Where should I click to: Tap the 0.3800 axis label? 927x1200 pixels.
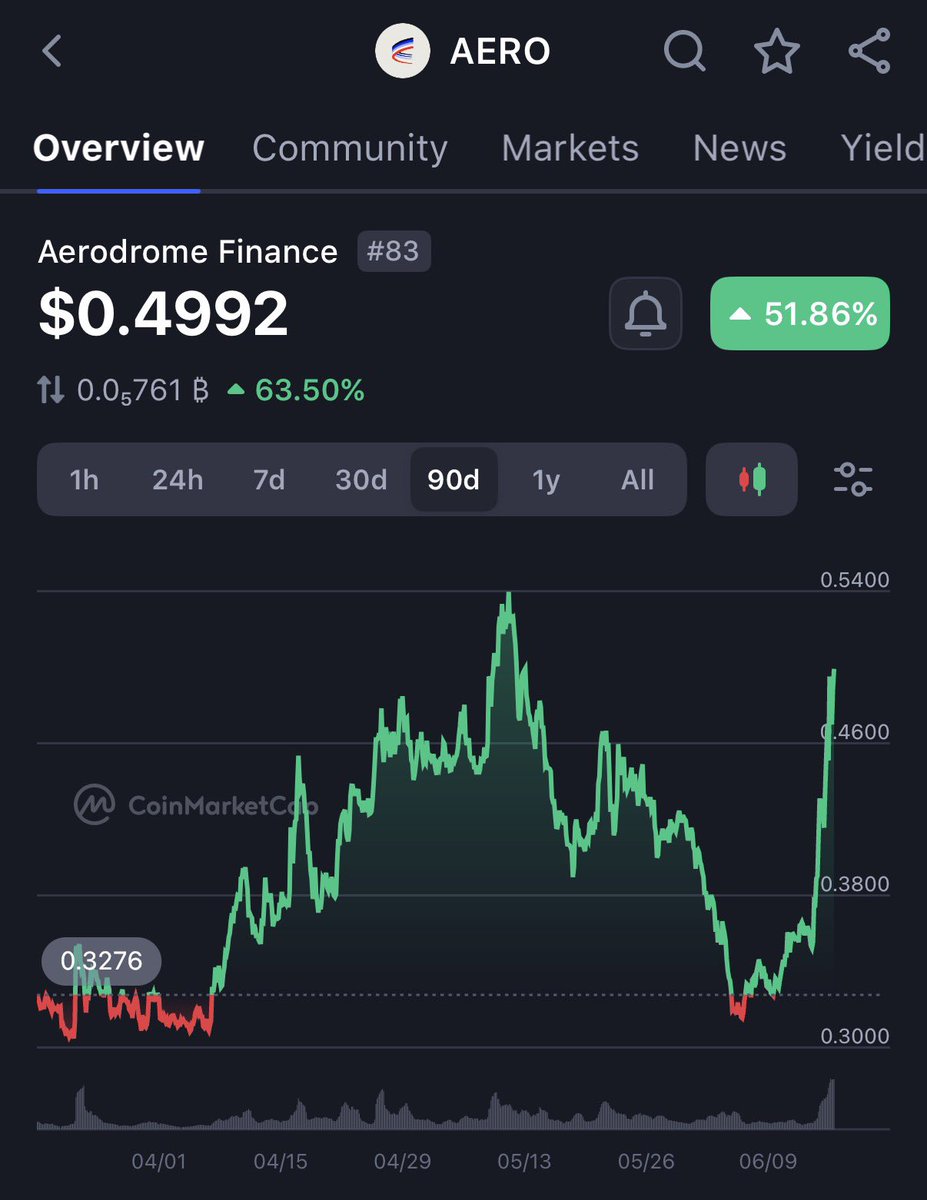pyautogui.click(x=855, y=884)
